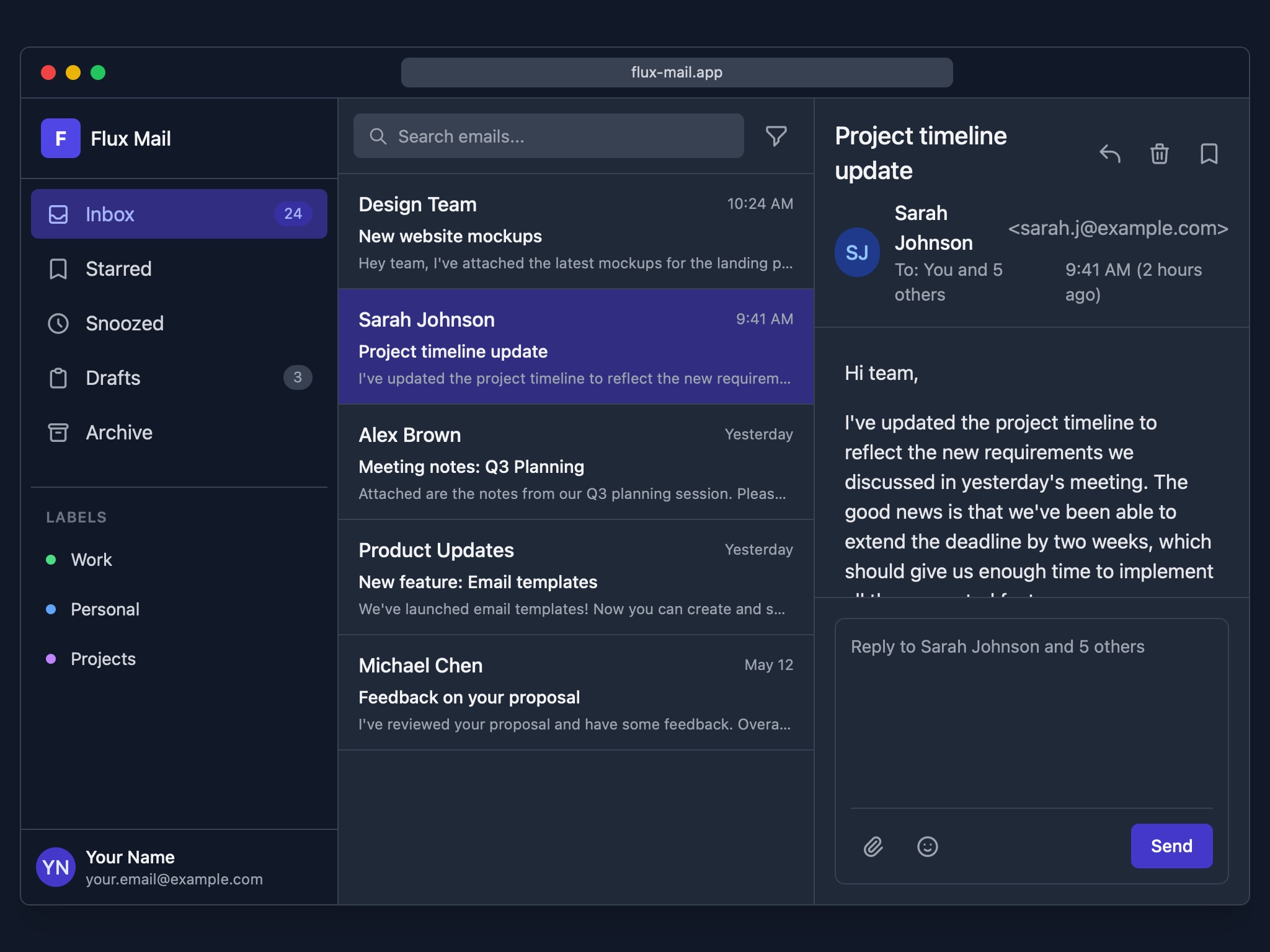The image size is (1270, 952).
Task: Open the emoji picker in the reply box
Action: click(927, 847)
